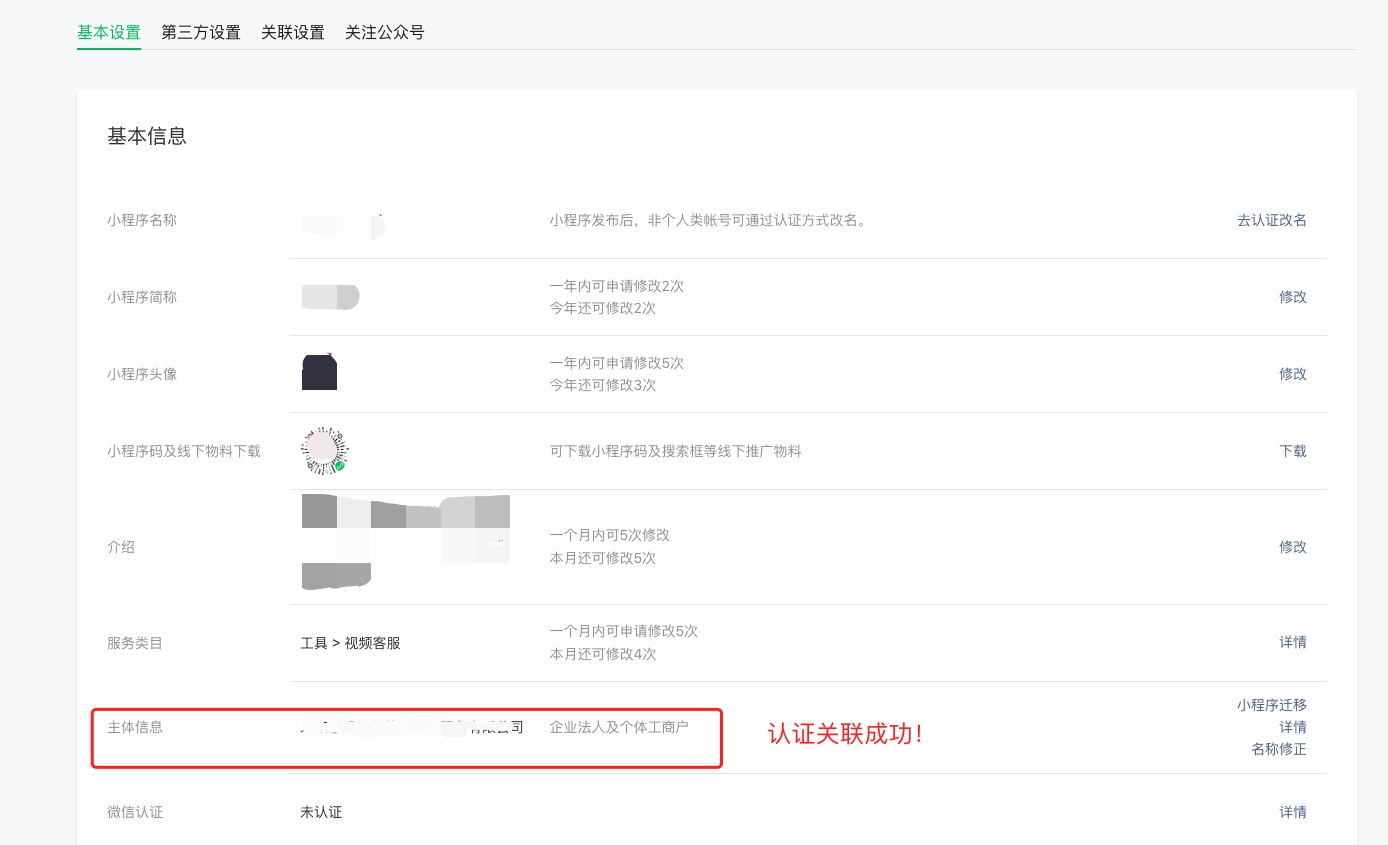This screenshot has width=1388, height=845.
Task: Click 下载 for the mini program code
Action: point(1293,451)
